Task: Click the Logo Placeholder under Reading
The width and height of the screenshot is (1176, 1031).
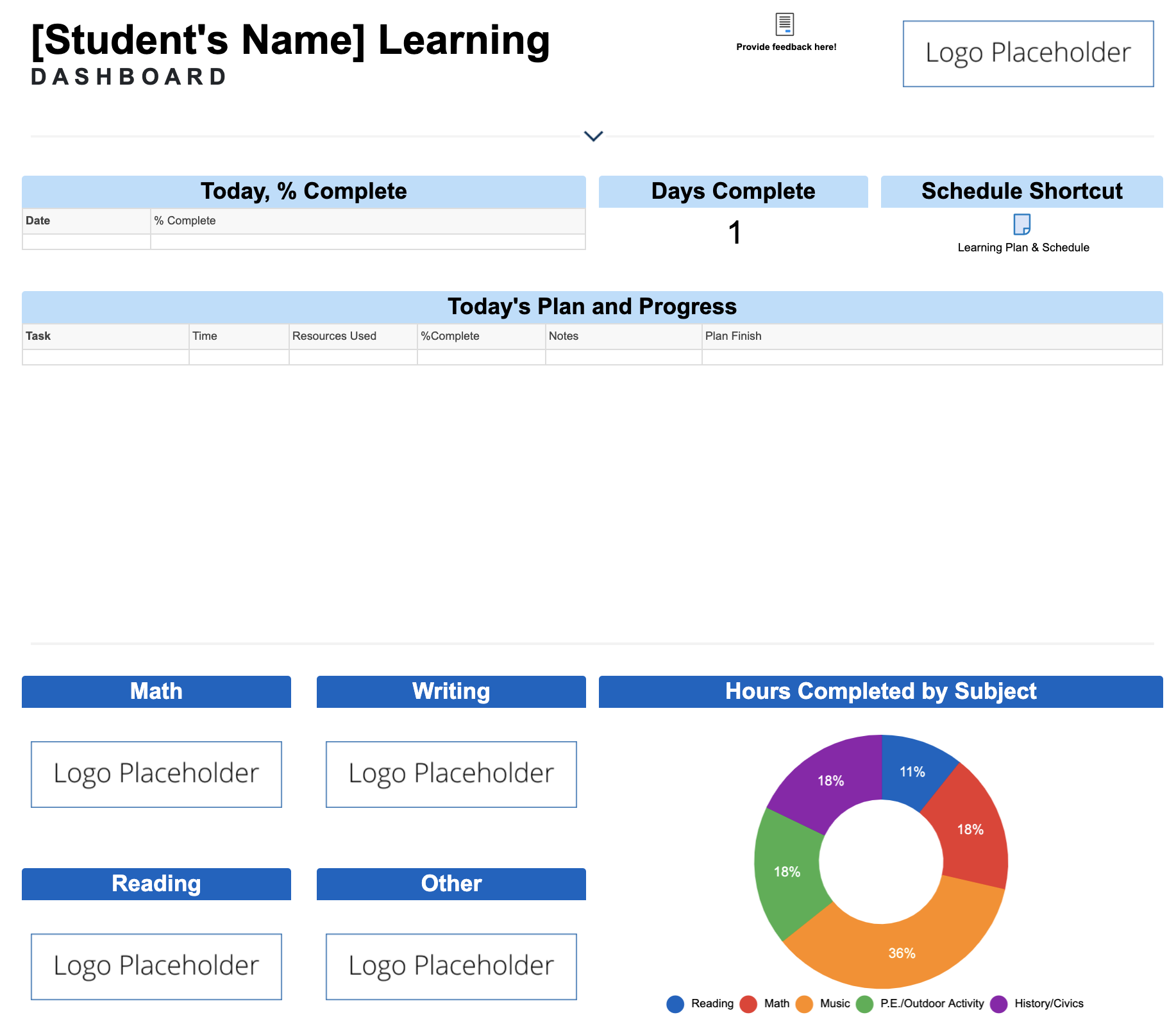Action: pyautogui.click(x=156, y=966)
